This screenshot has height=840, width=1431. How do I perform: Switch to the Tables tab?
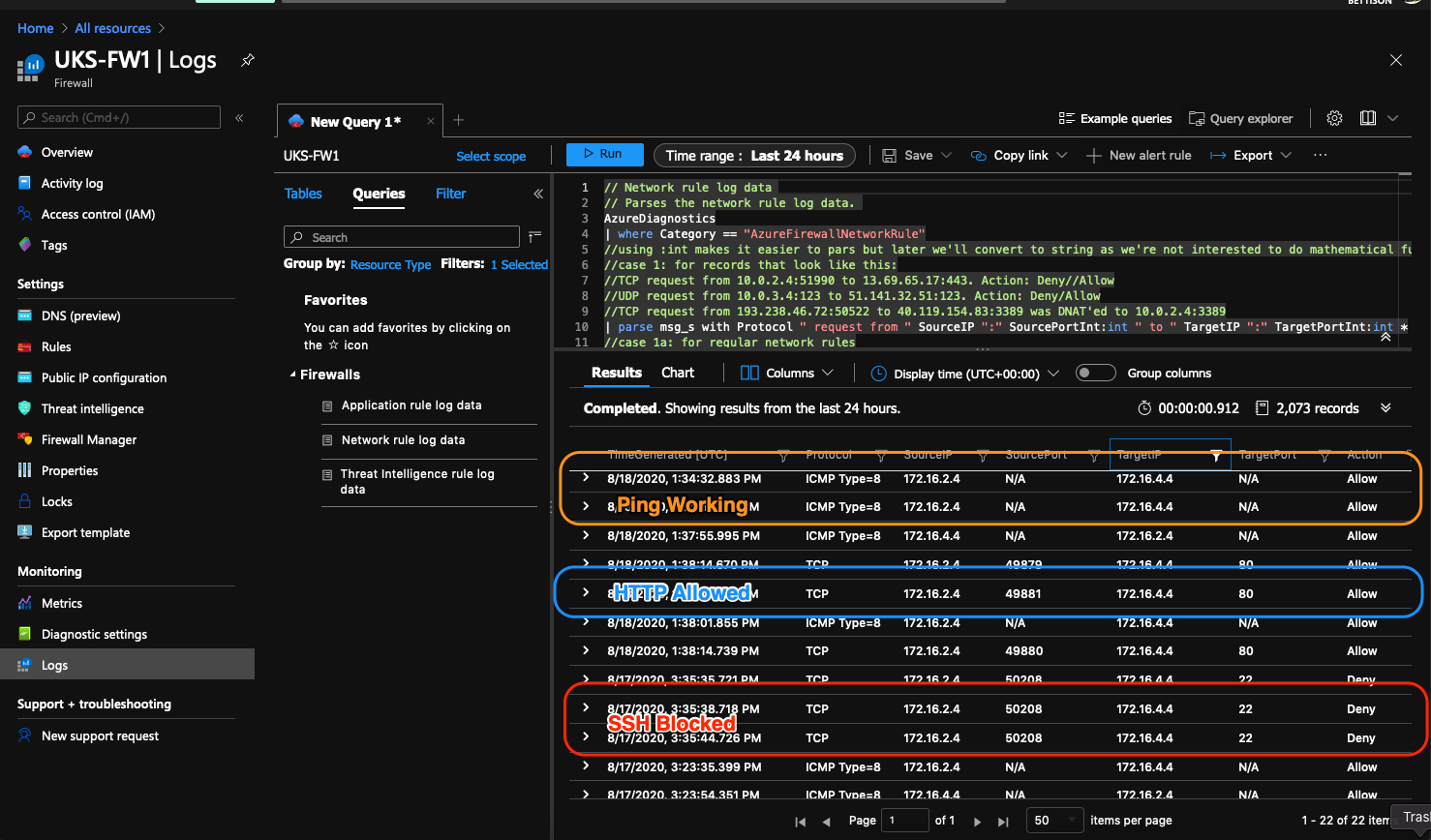click(303, 194)
